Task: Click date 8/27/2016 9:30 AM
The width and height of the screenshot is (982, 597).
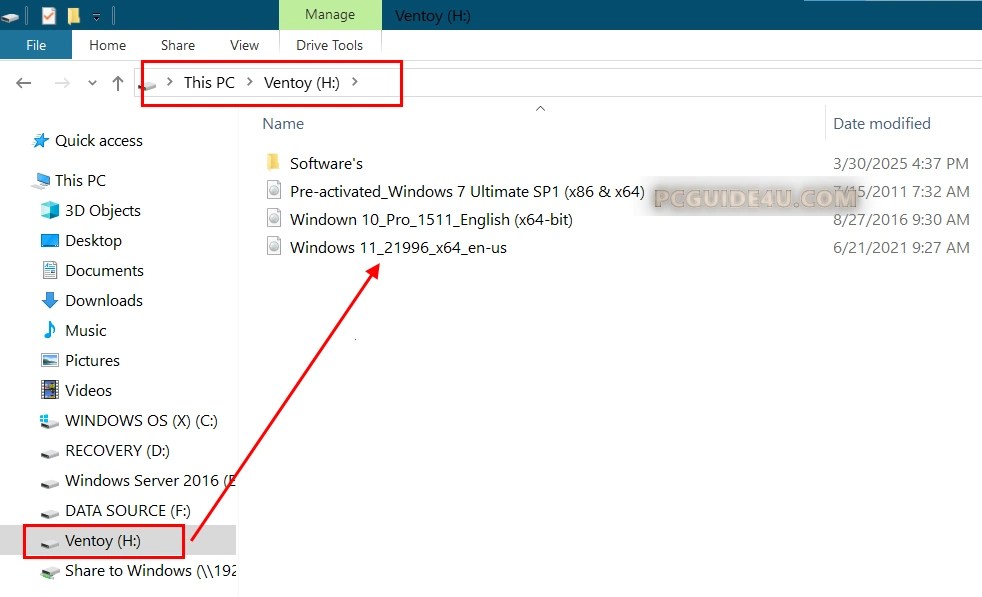Action: tap(901, 219)
